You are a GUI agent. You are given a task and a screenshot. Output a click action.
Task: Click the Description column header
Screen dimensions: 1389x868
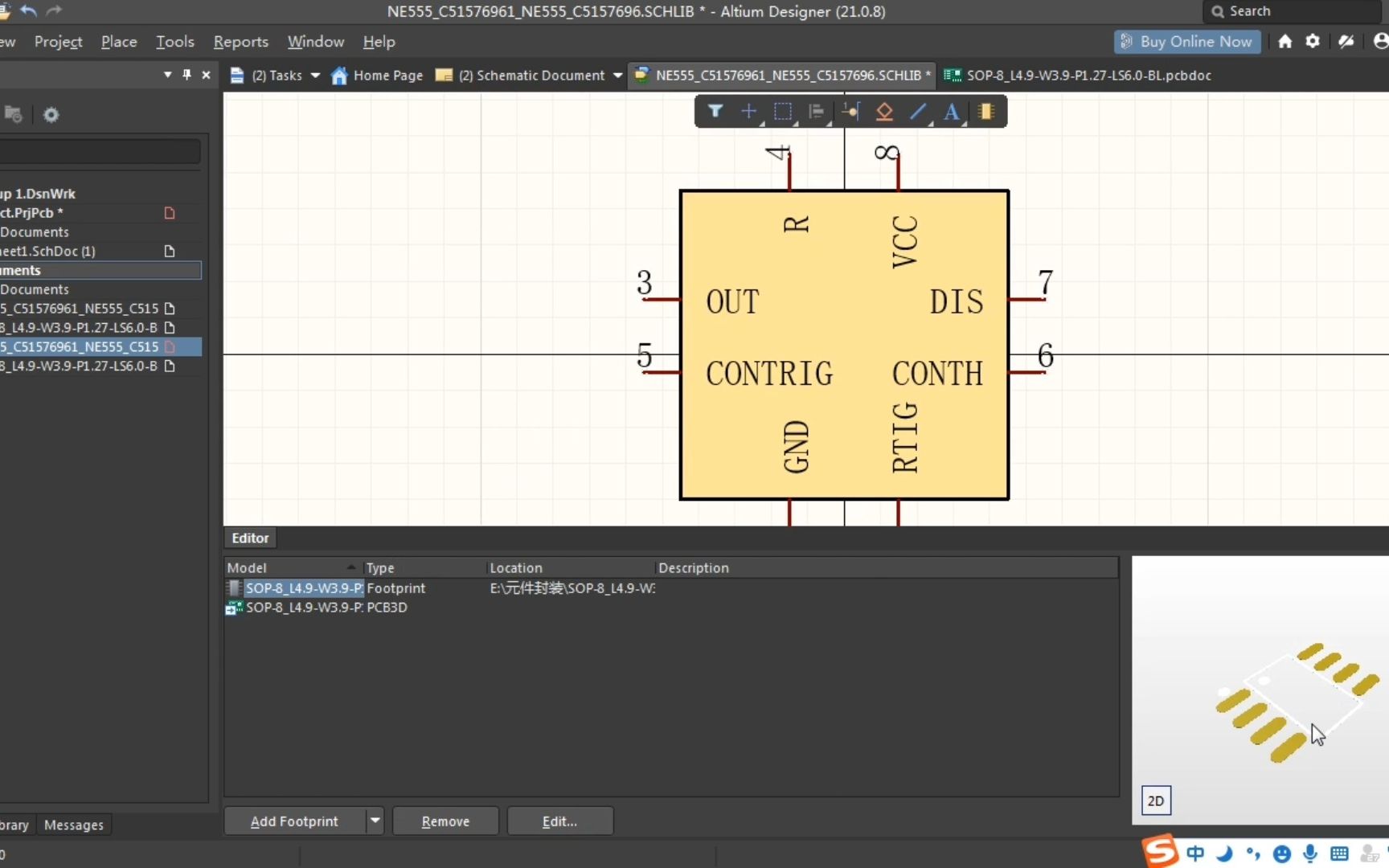click(x=886, y=567)
